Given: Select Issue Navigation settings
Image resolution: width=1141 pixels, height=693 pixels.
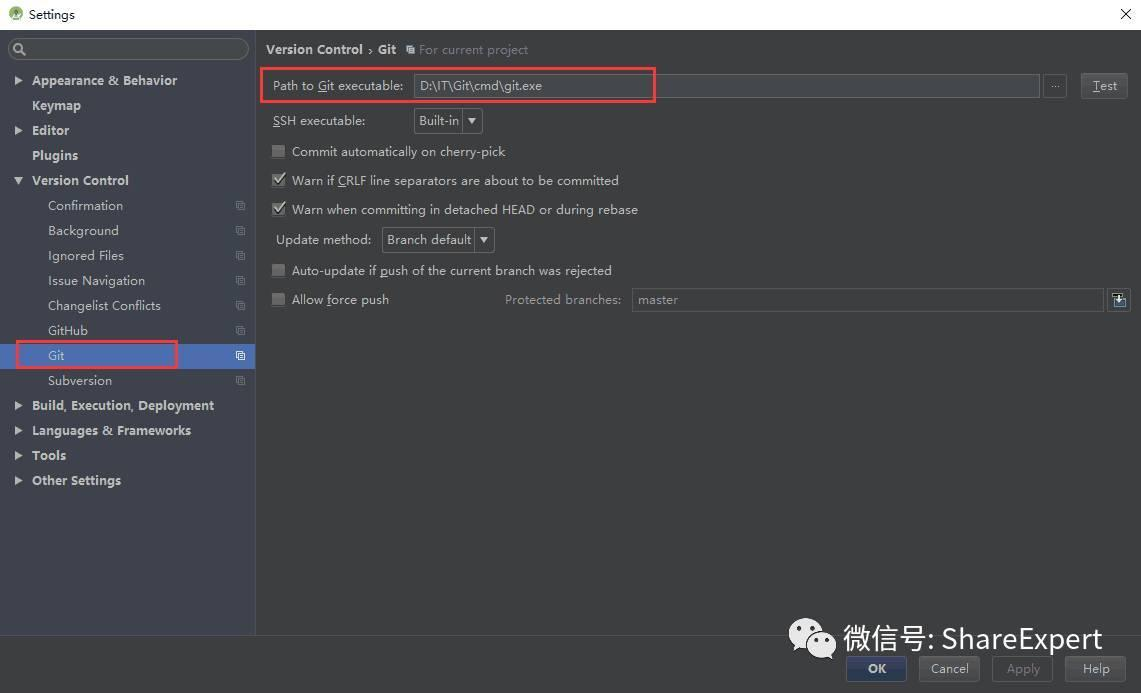Looking at the screenshot, I should coord(96,281).
